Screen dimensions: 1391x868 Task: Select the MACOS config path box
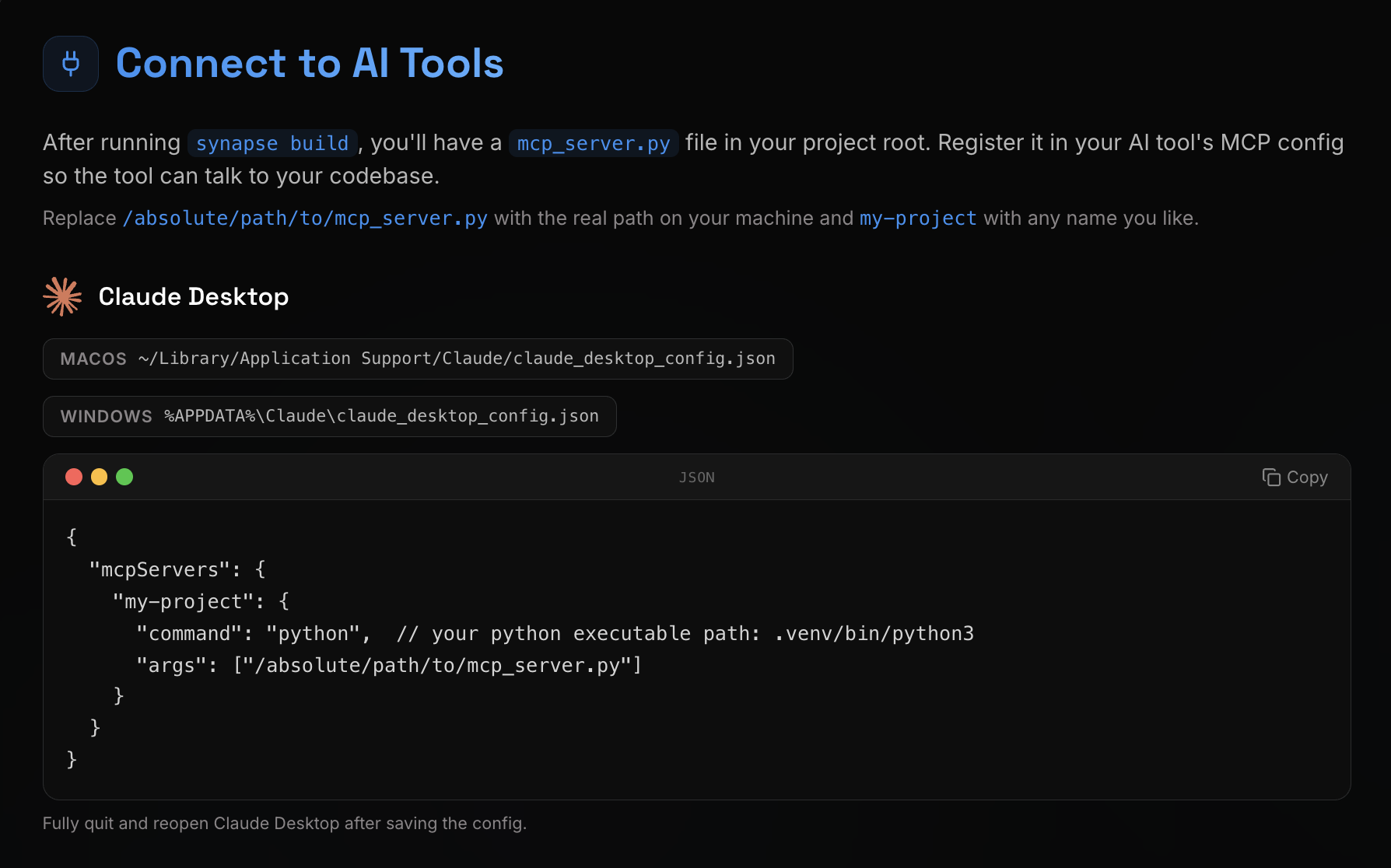[x=418, y=359]
